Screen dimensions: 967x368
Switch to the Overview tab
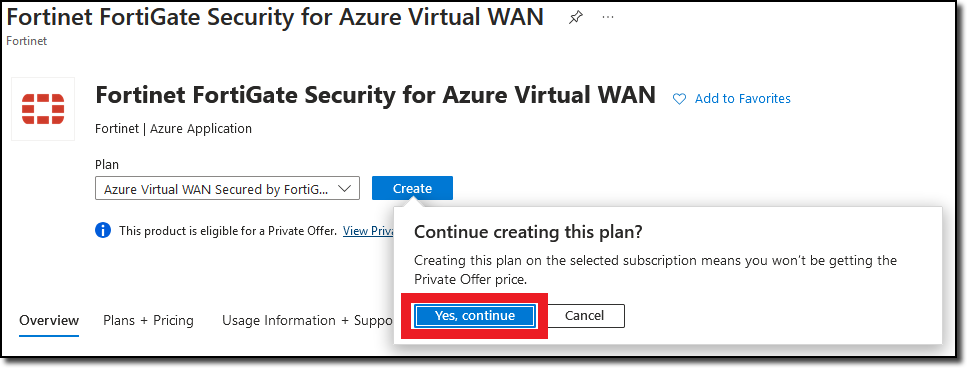click(x=49, y=321)
